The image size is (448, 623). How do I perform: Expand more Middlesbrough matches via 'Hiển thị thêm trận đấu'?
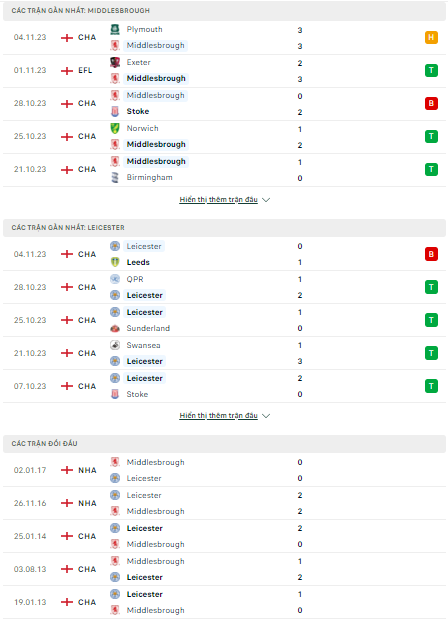pos(218,199)
